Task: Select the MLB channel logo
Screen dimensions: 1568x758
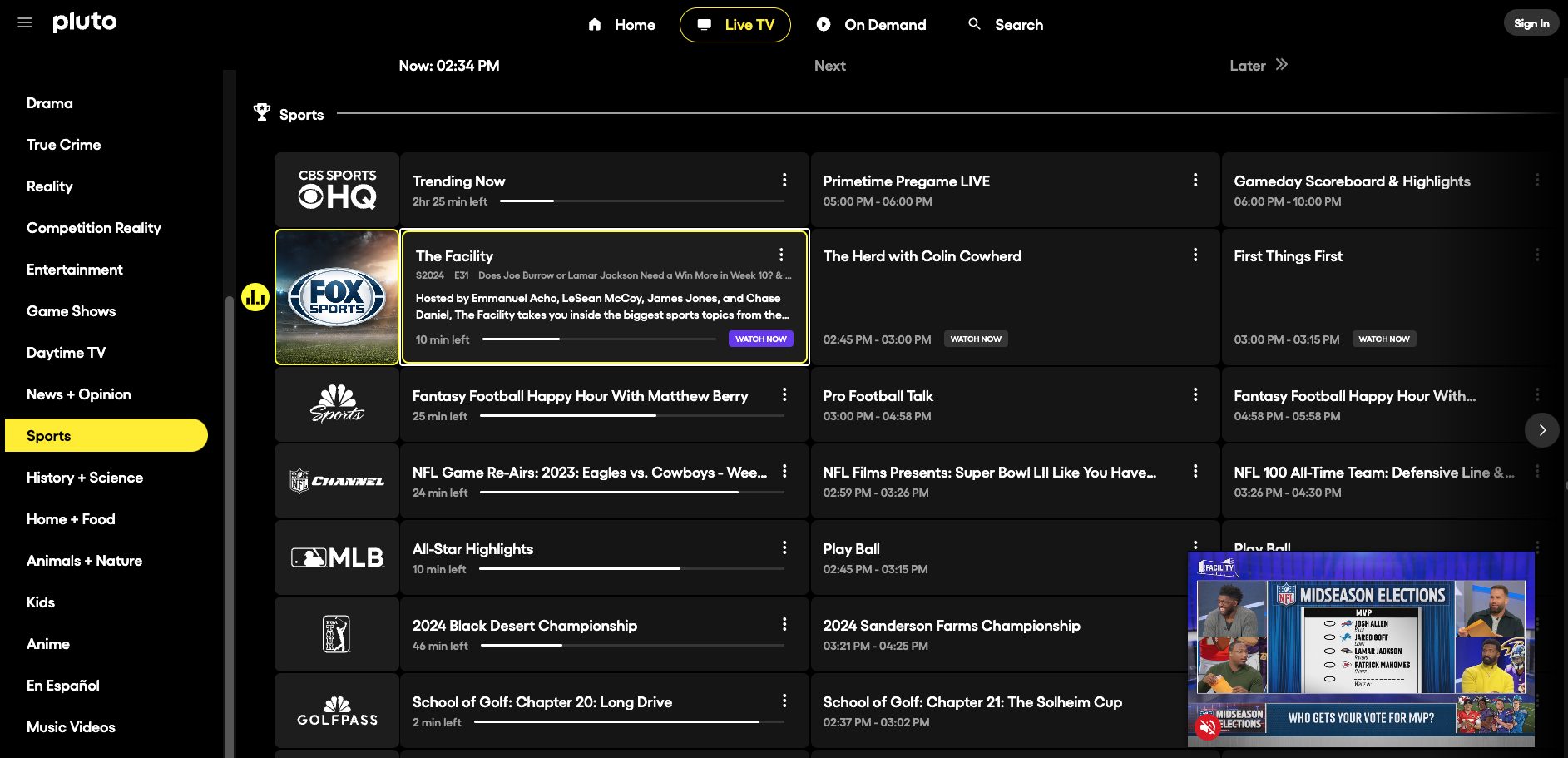Action: coord(336,557)
